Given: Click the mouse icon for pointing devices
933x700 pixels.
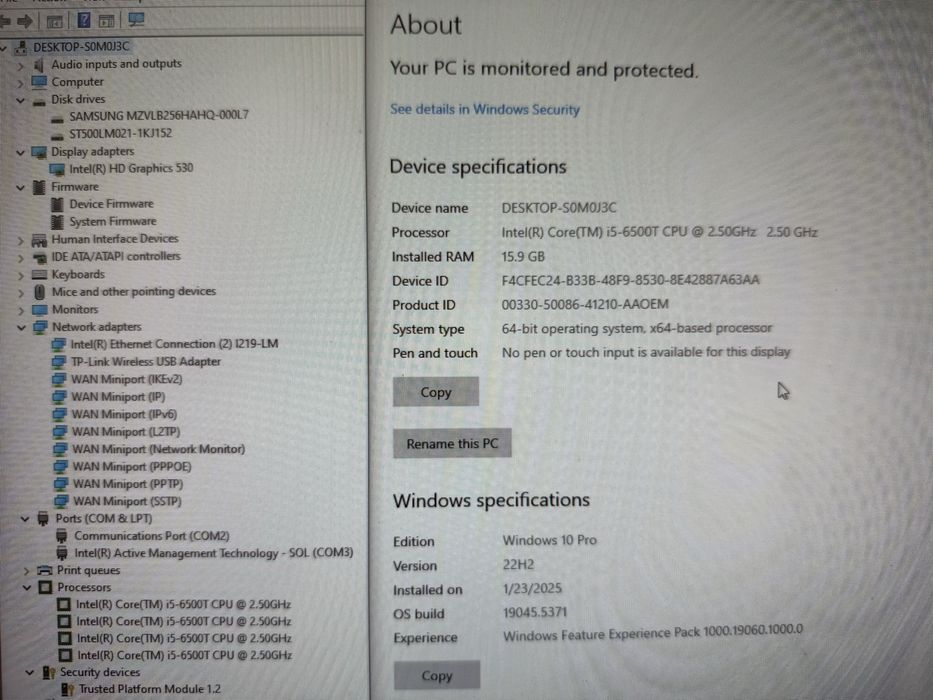Looking at the screenshot, I should [40, 292].
